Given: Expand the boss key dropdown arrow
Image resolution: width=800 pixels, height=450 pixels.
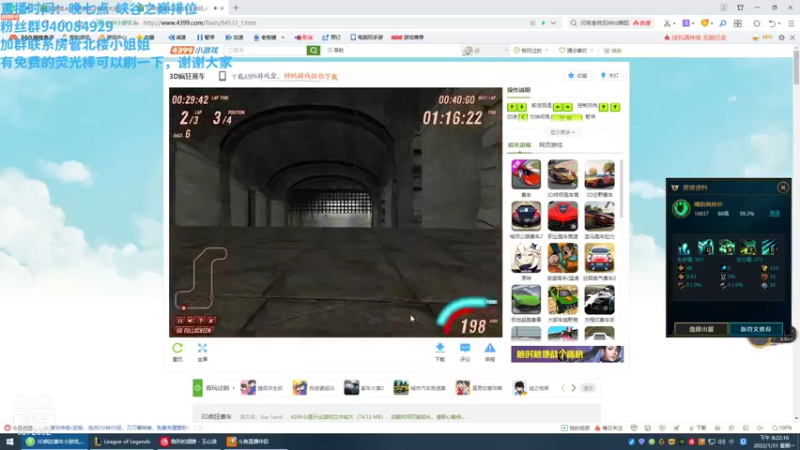Looking at the screenshot, I should tap(283, 37).
